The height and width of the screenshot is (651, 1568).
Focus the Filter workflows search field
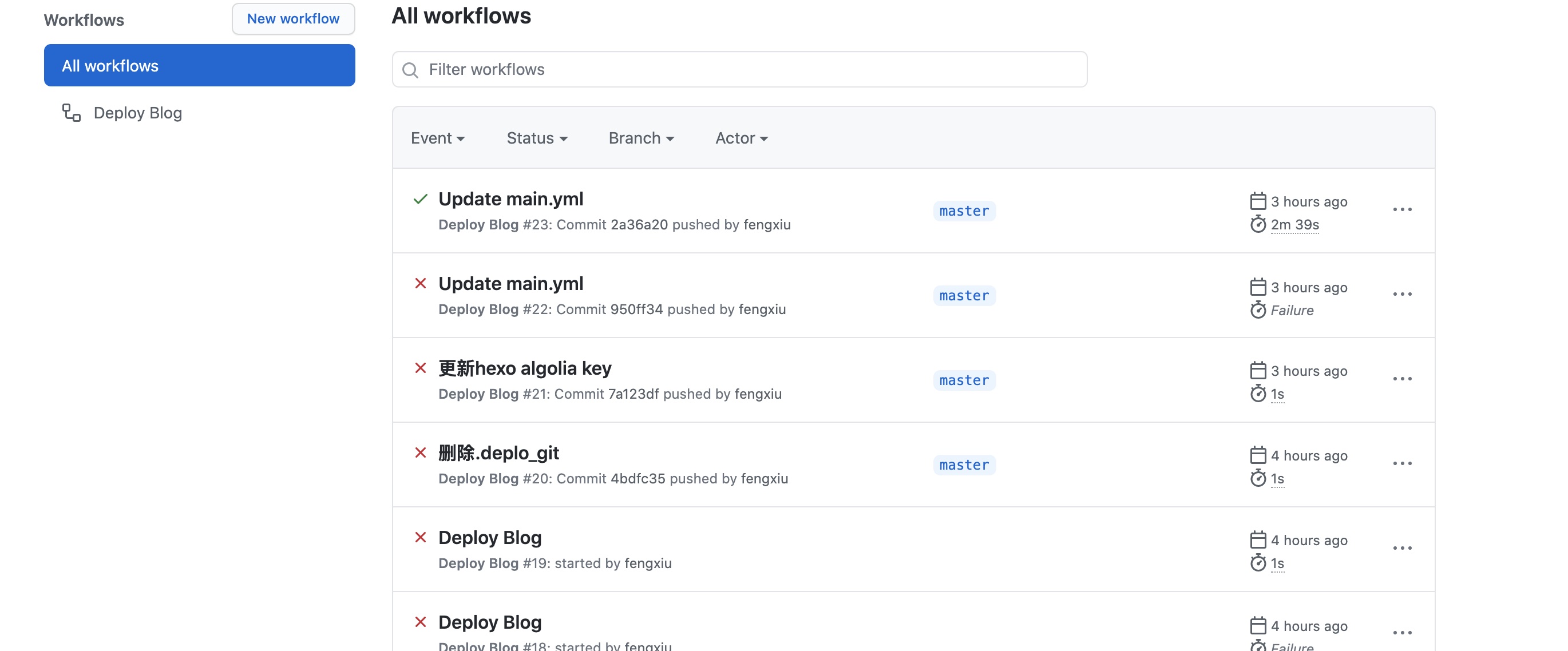click(749, 69)
